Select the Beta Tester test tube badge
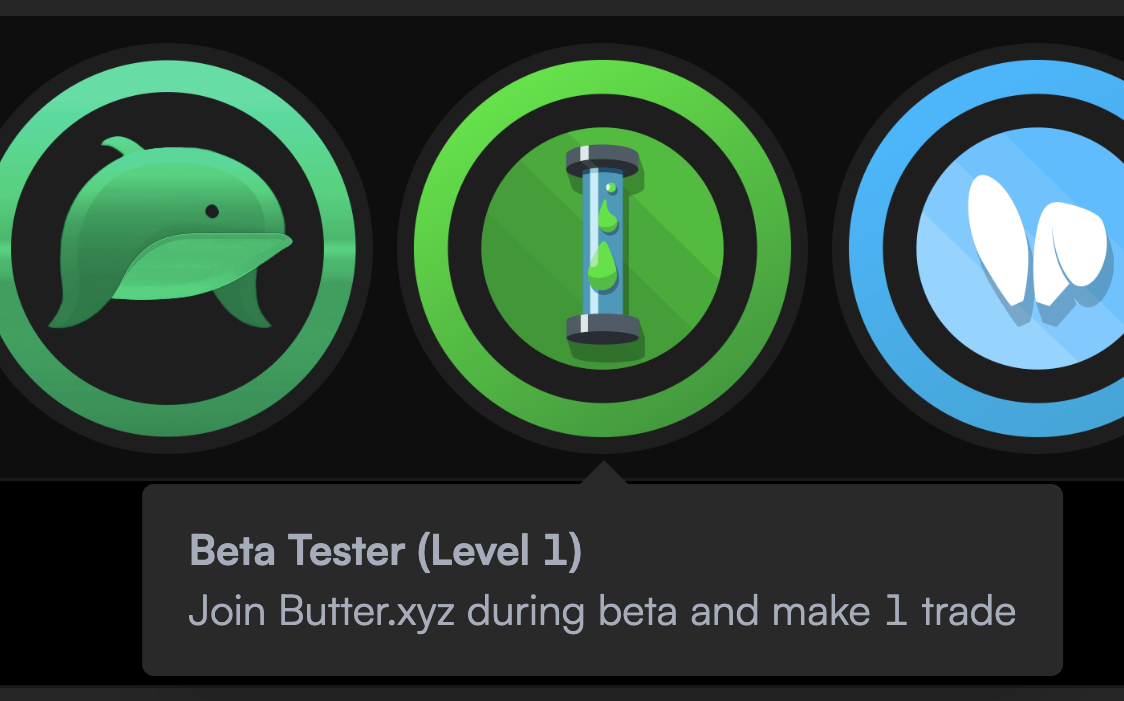1124x701 pixels. click(x=602, y=248)
